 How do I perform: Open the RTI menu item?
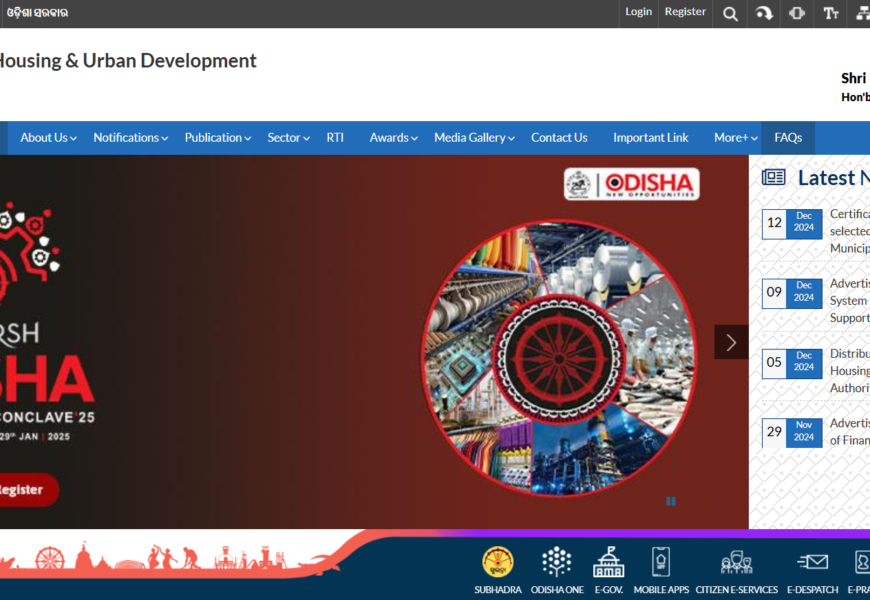pos(335,138)
